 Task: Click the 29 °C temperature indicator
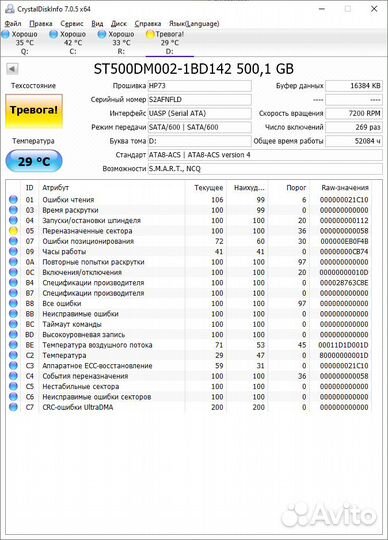coord(34,161)
